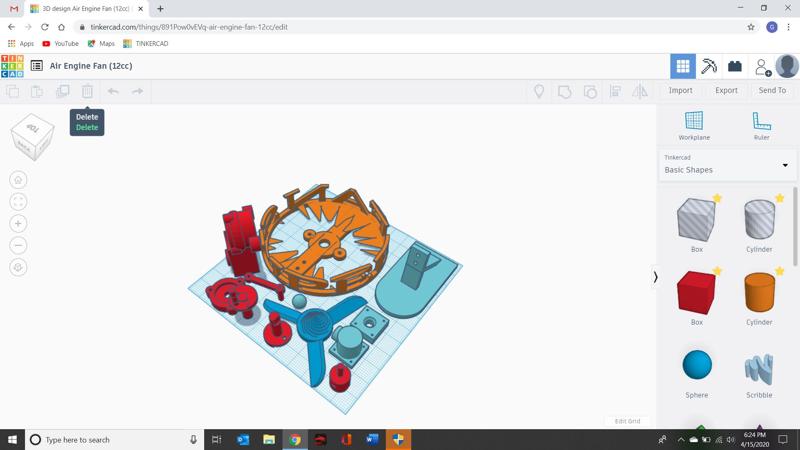Click the Zoom out minus icon

pos(18,245)
